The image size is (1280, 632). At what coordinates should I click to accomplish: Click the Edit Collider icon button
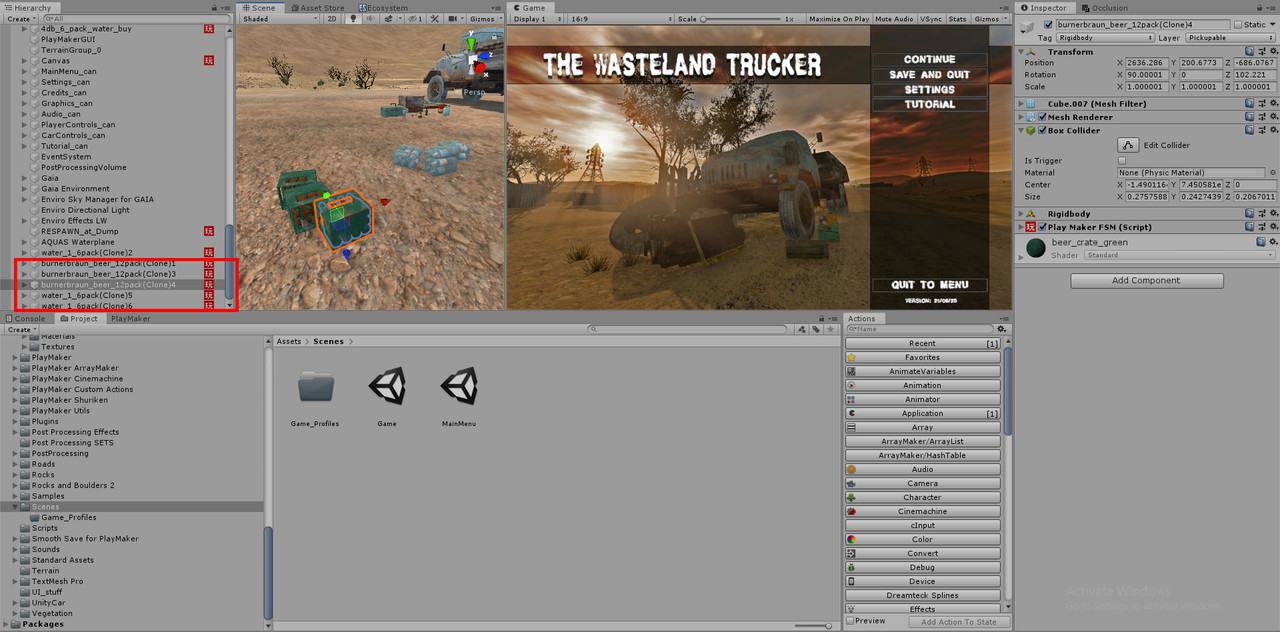[x=1129, y=145]
